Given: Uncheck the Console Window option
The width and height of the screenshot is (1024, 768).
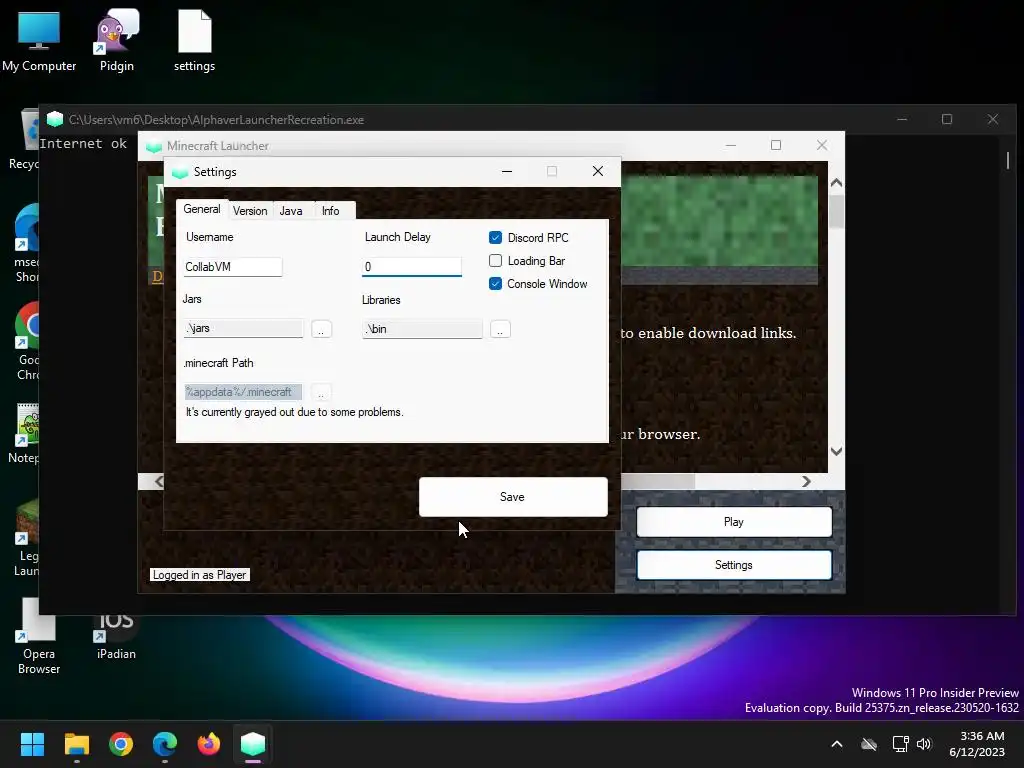Looking at the screenshot, I should click(496, 283).
